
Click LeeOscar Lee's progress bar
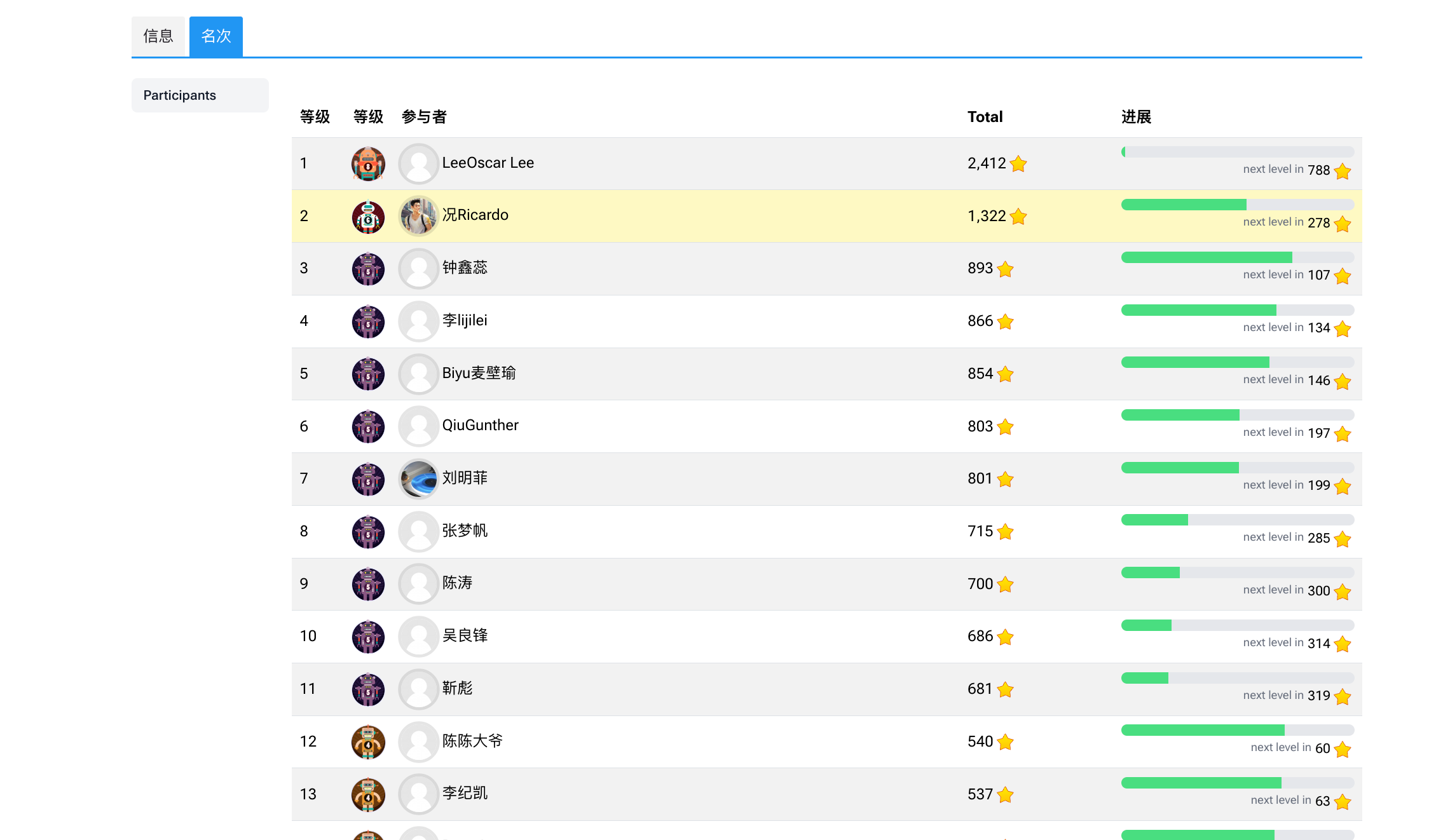coord(1238,152)
